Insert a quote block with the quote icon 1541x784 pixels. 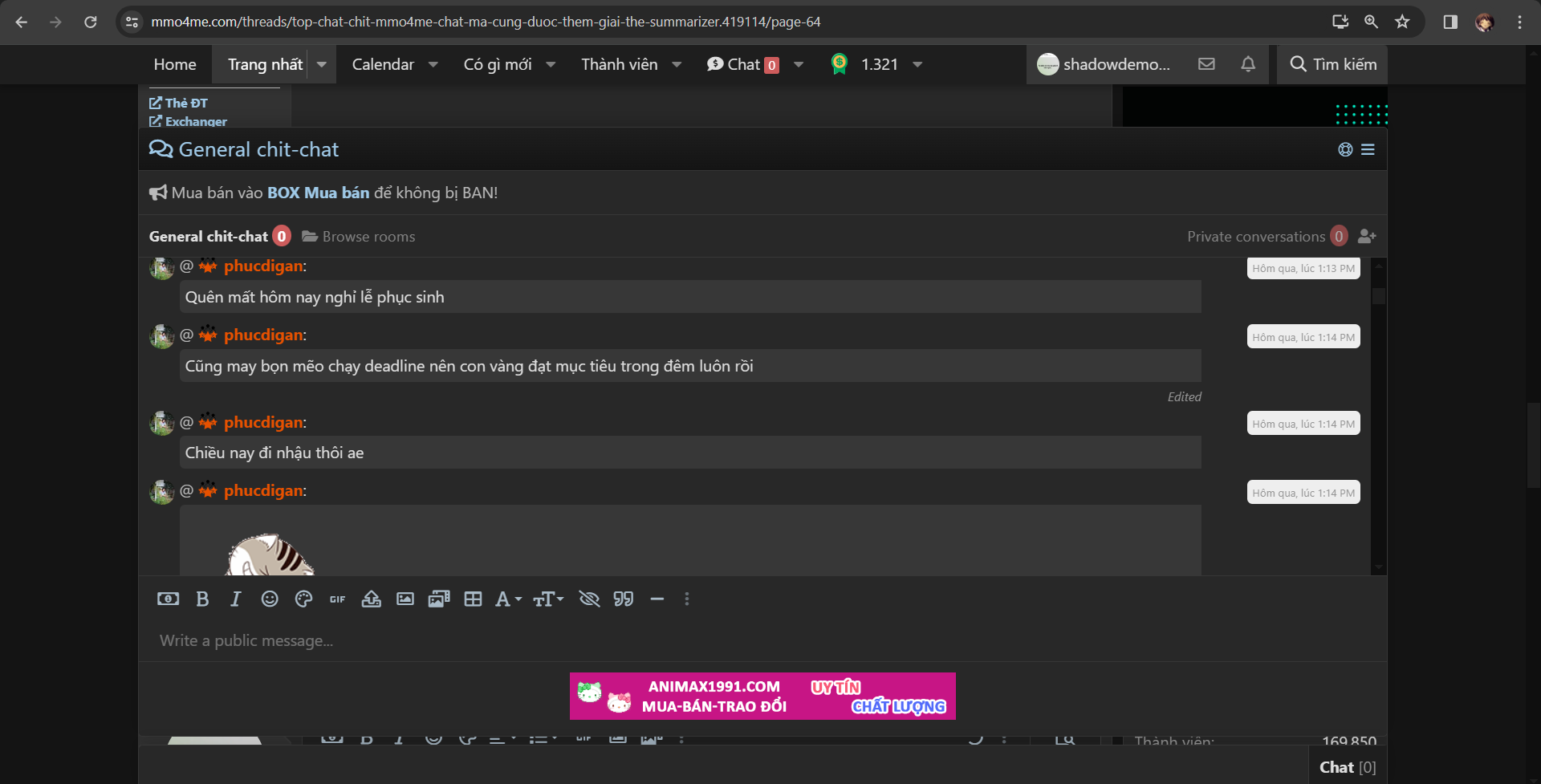pos(623,599)
